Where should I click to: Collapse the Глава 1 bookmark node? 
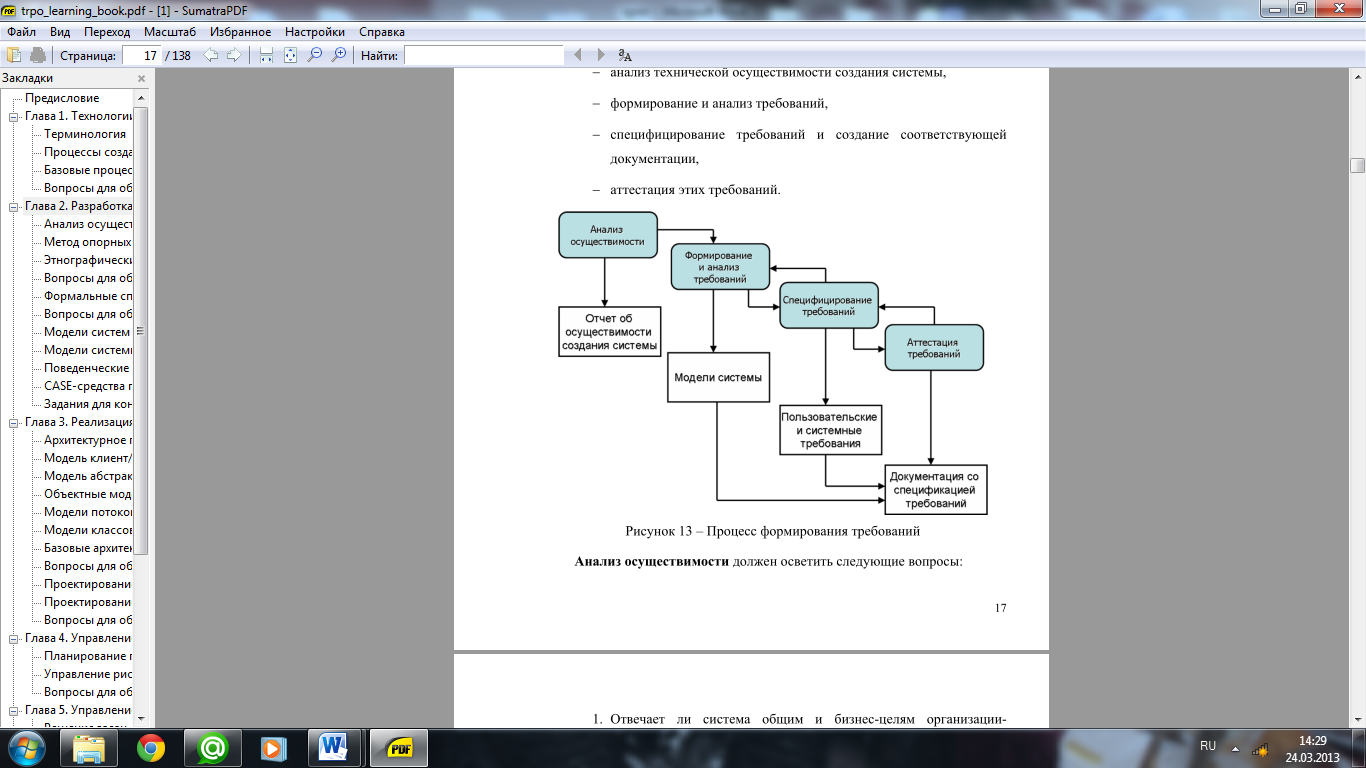[14, 116]
